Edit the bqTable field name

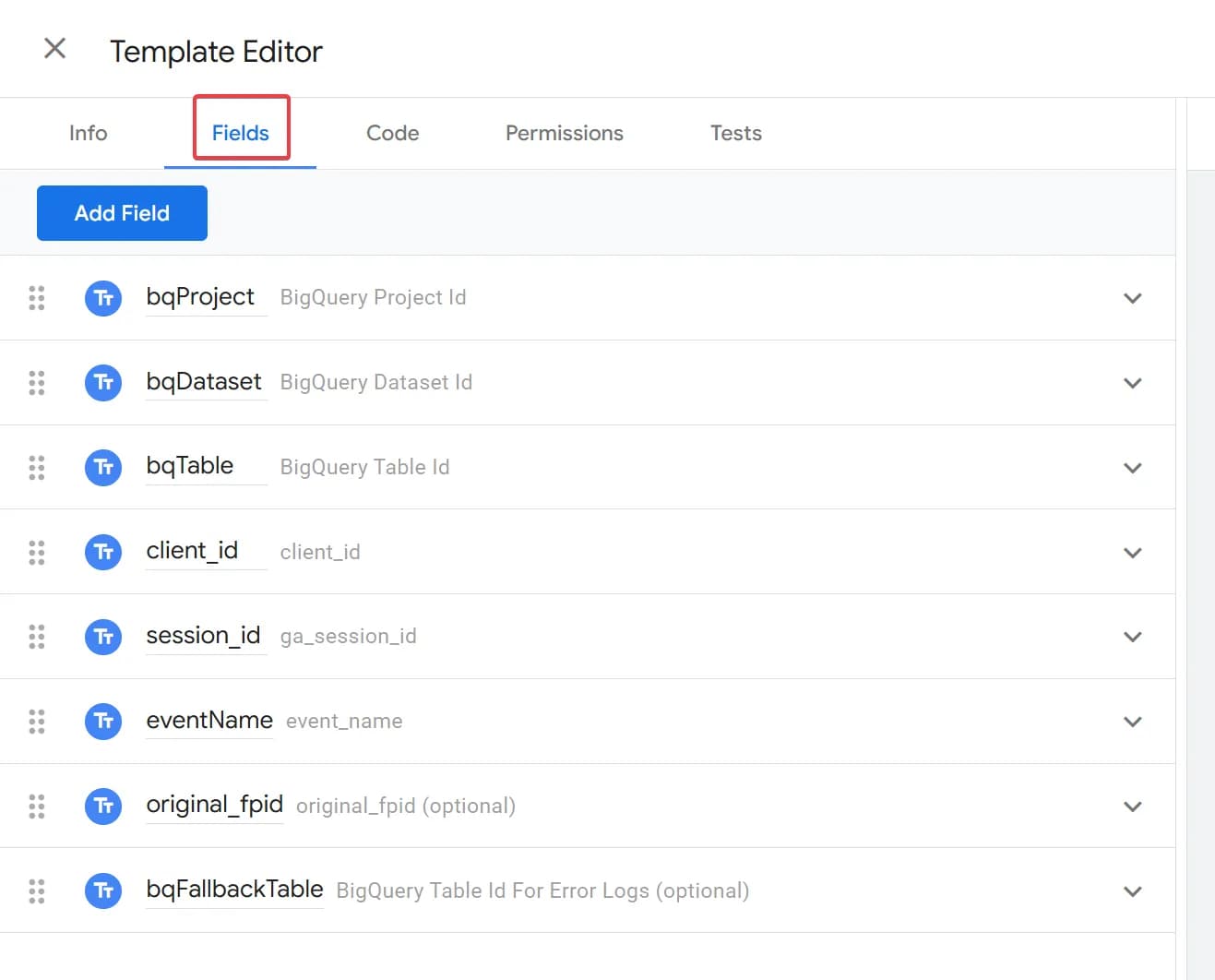207,466
